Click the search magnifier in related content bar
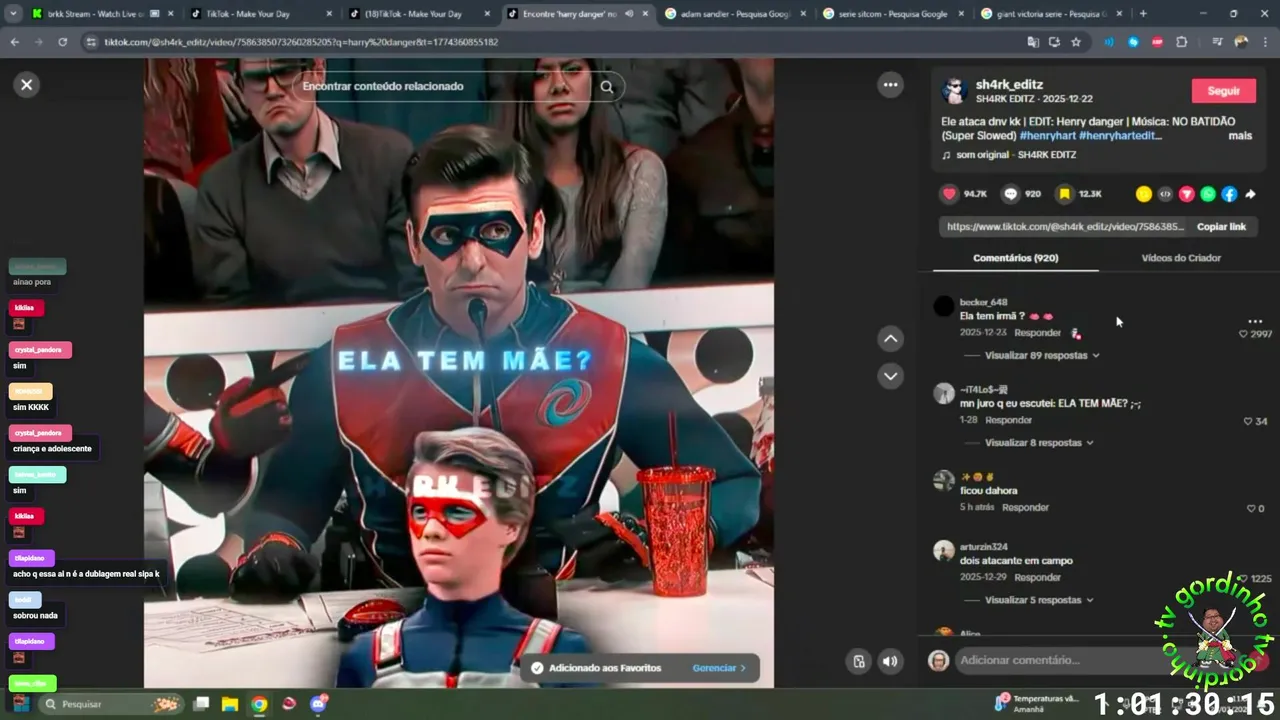Viewport: 1280px width, 720px height. 606,86
